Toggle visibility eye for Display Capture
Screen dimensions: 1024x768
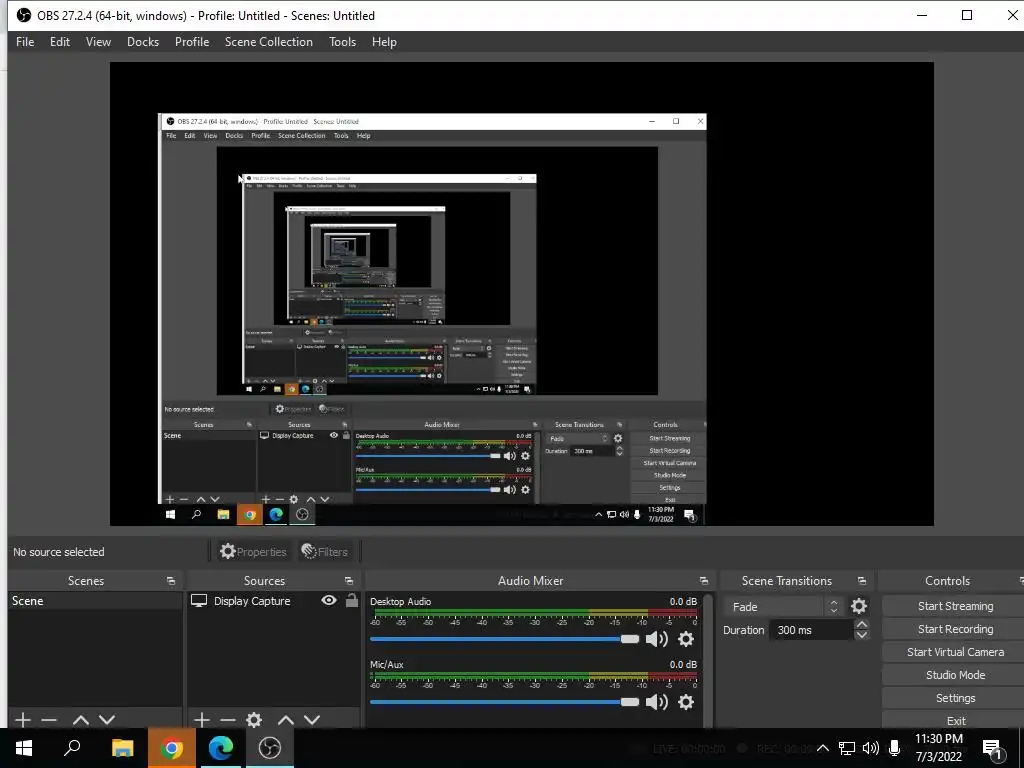329,600
